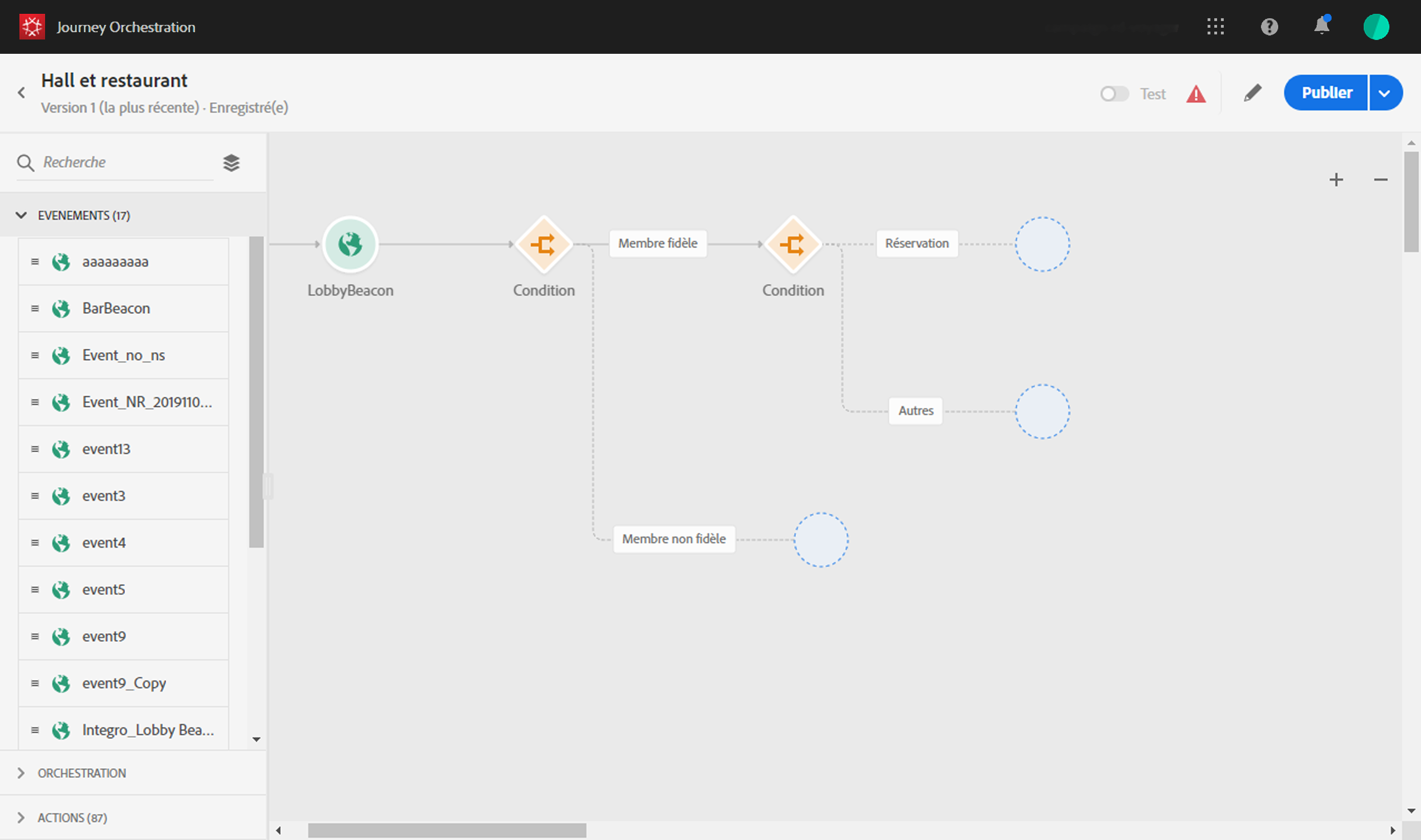Open the app switcher grid icon
1421x840 pixels.
1215,27
